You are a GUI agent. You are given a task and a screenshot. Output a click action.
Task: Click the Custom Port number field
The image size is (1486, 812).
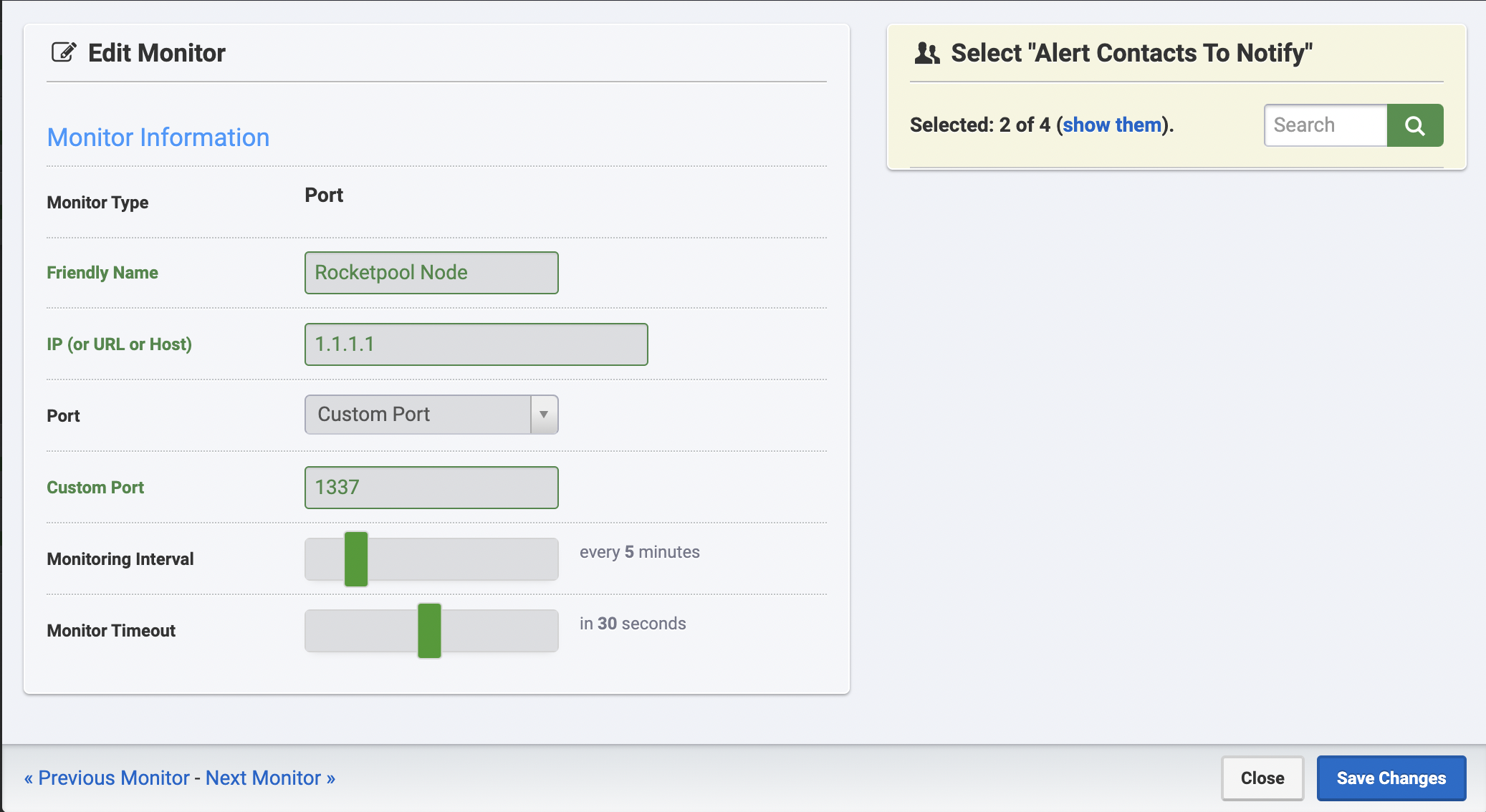coord(431,488)
